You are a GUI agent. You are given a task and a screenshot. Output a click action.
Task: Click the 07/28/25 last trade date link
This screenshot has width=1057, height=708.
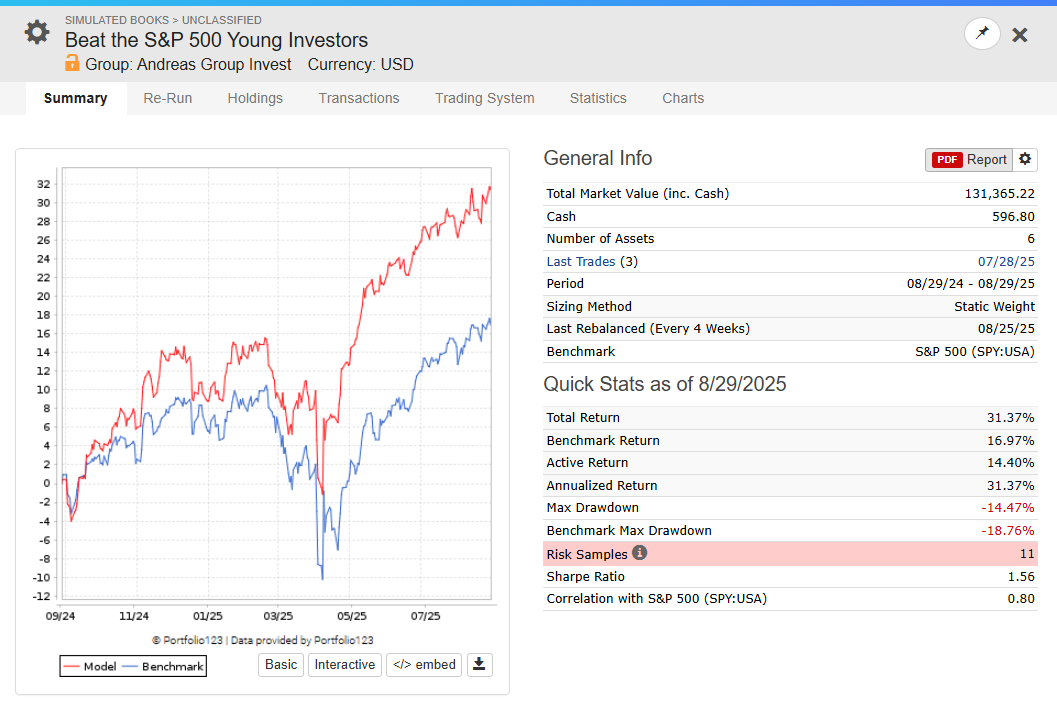coord(1006,262)
